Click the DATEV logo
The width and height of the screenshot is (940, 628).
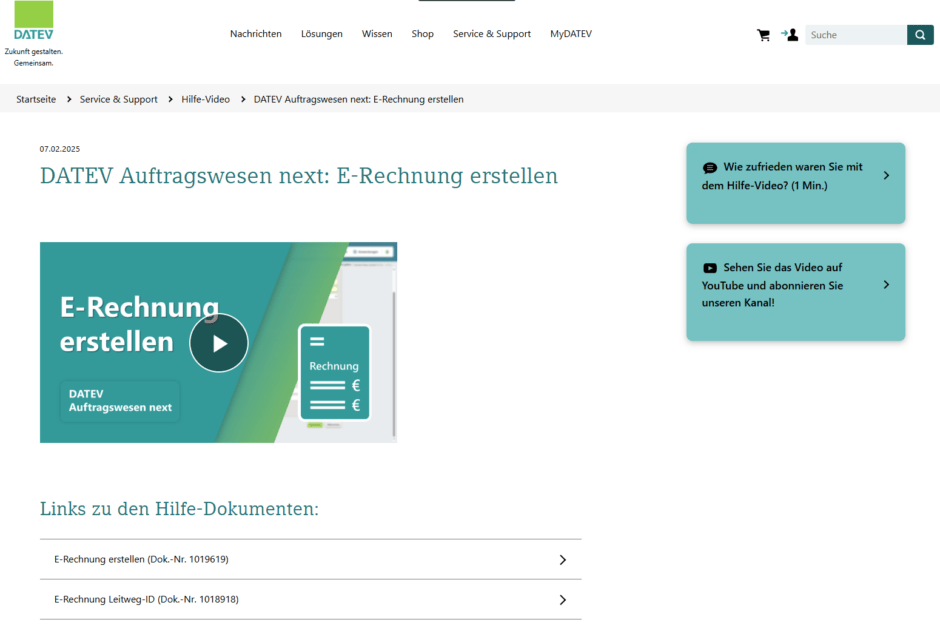coord(34,21)
